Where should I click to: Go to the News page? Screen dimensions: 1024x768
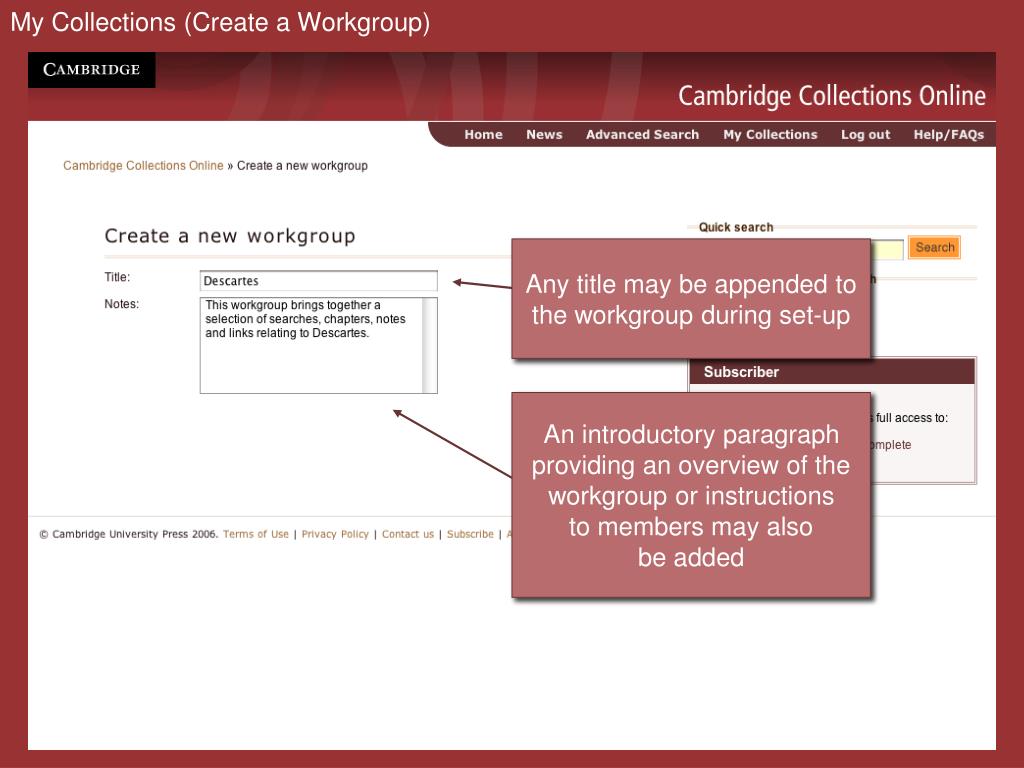pyautogui.click(x=544, y=135)
